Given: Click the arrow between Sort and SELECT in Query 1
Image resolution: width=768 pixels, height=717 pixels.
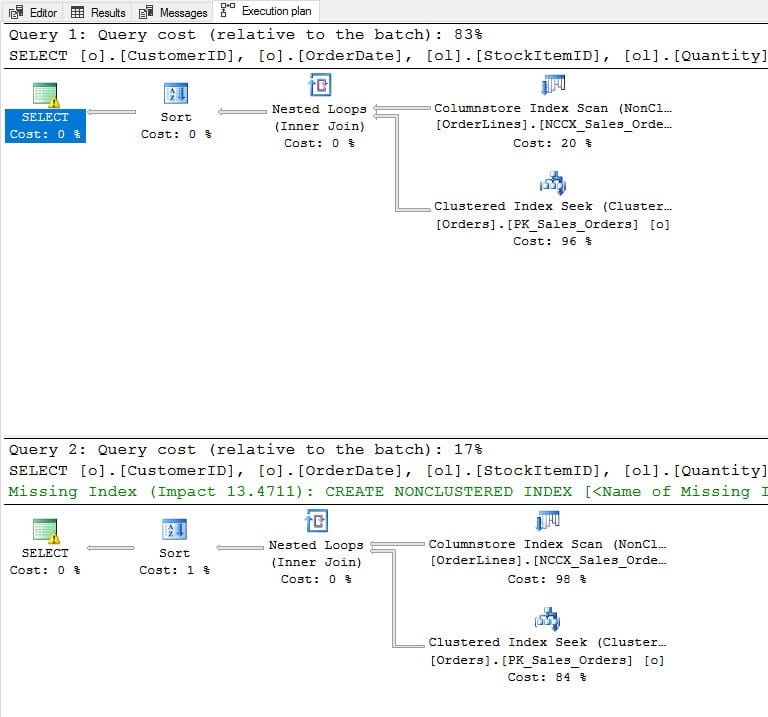Looking at the screenshot, I should click(112, 112).
